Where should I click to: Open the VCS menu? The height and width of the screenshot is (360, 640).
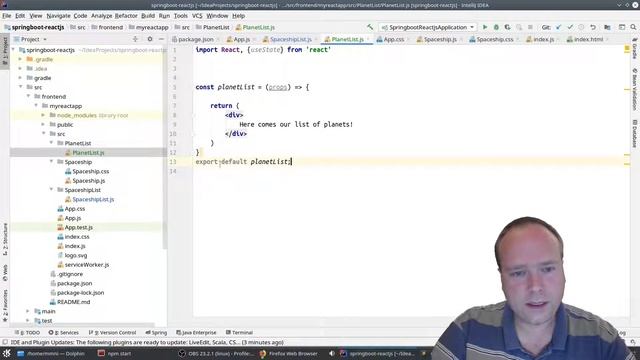(197, 16)
